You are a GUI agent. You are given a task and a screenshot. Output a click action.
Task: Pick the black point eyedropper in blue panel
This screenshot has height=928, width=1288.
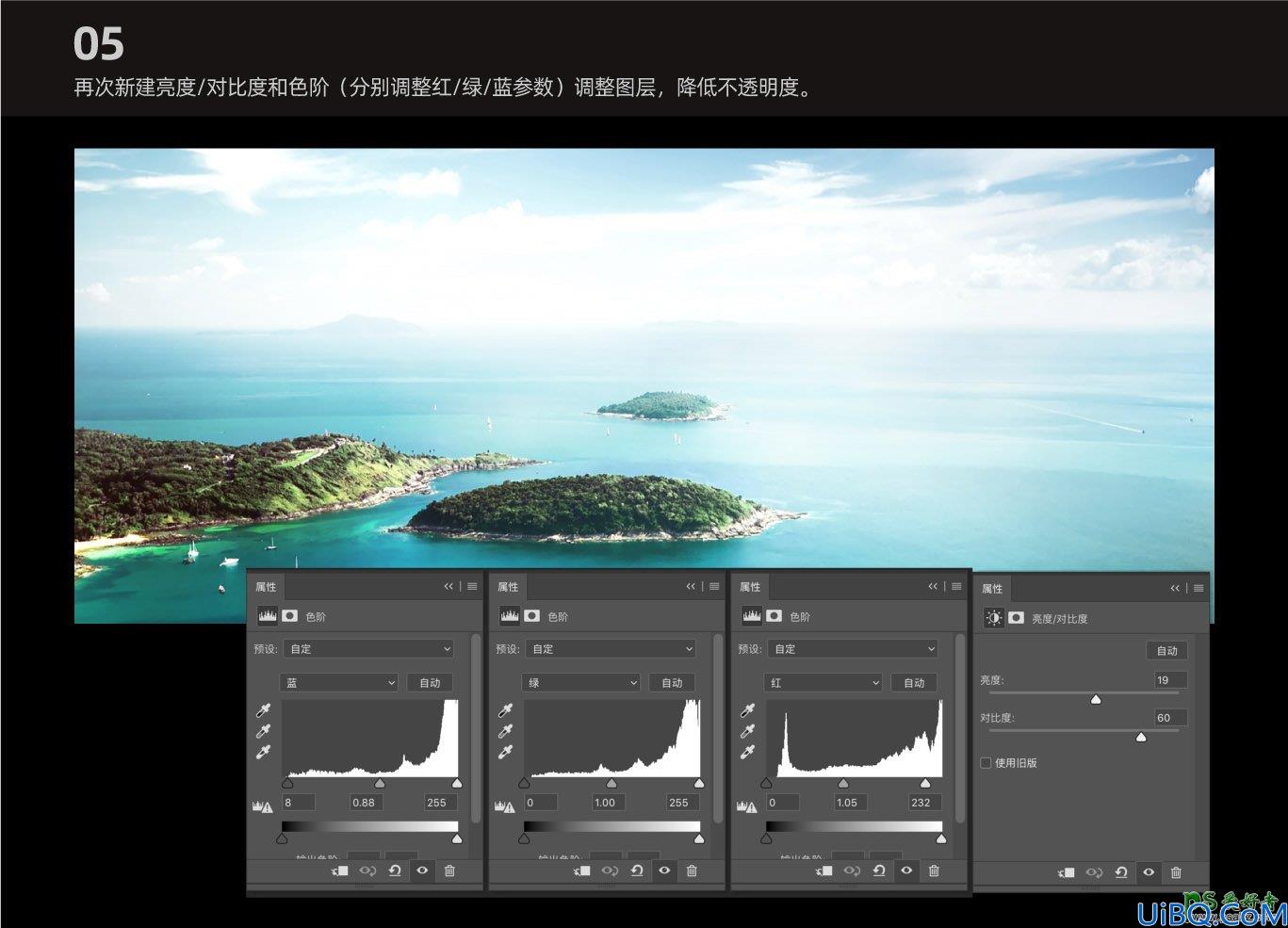click(x=264, y=710)
